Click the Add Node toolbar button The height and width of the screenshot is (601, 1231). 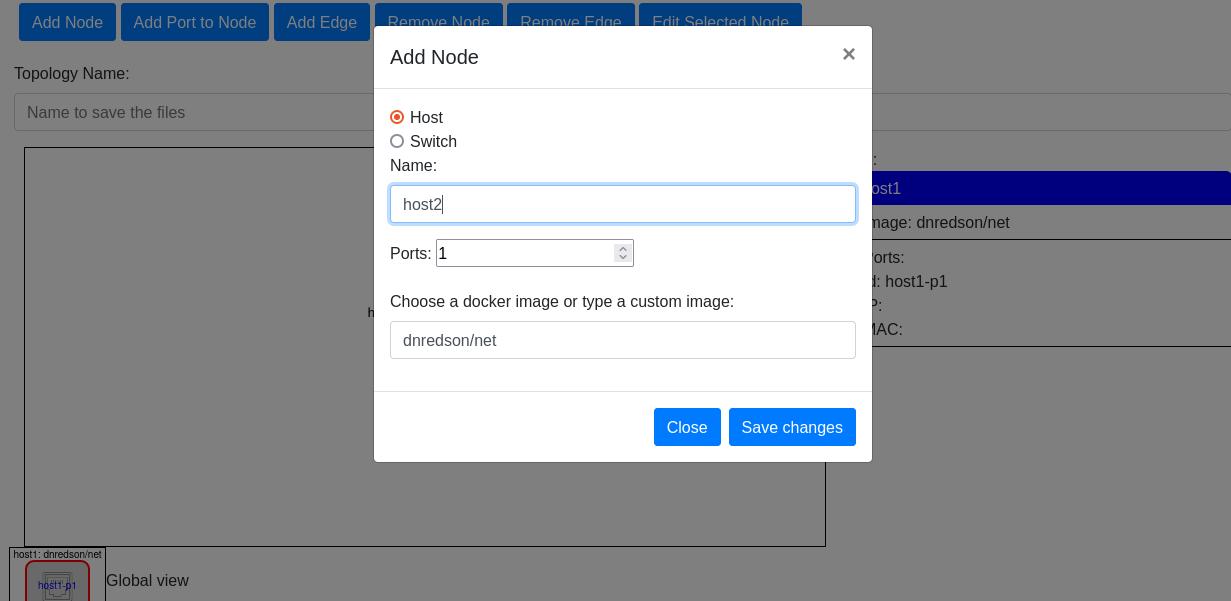tap(67, 22)
